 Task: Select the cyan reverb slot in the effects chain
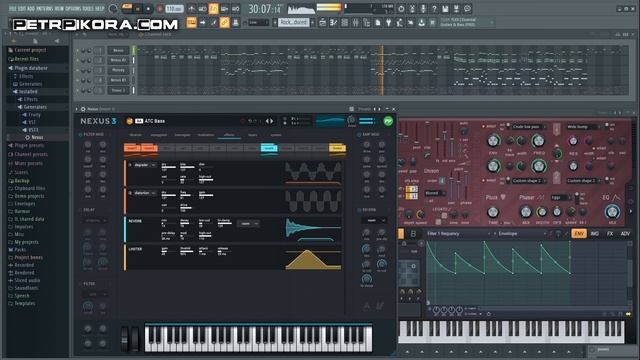point(269,148)
